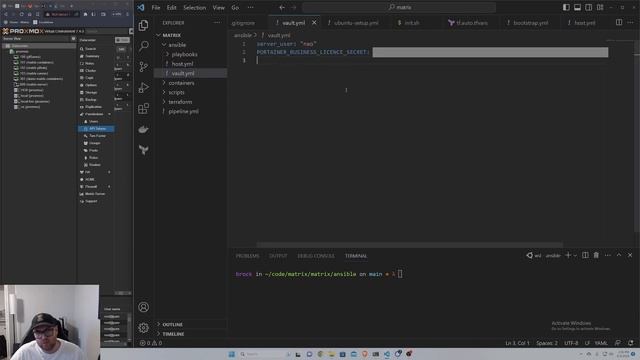Open the menu bar overflow ellipsis
640x360 pixels.
pos(250,7)
